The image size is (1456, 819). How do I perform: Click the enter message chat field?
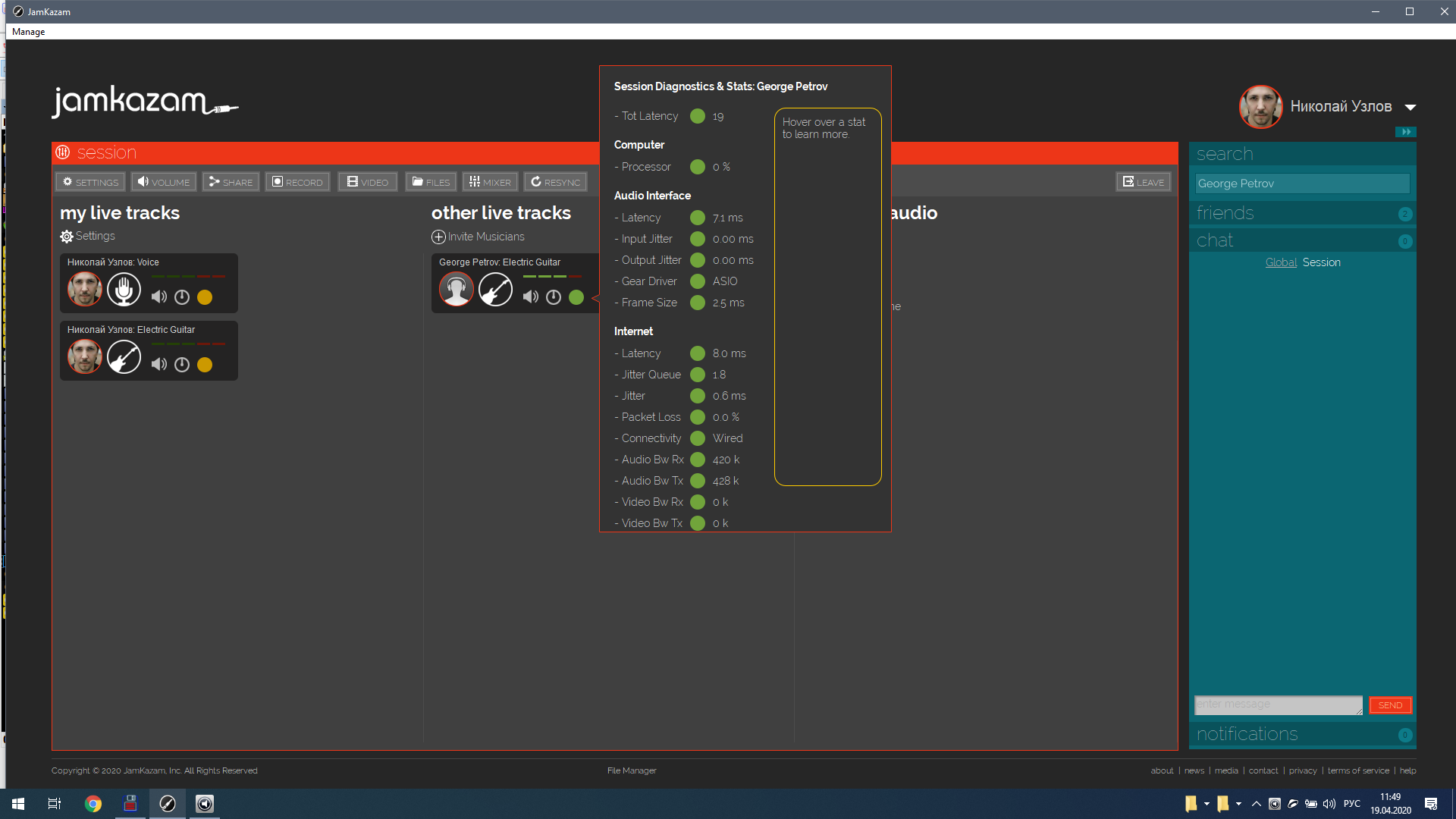(x=1278, y=705)
